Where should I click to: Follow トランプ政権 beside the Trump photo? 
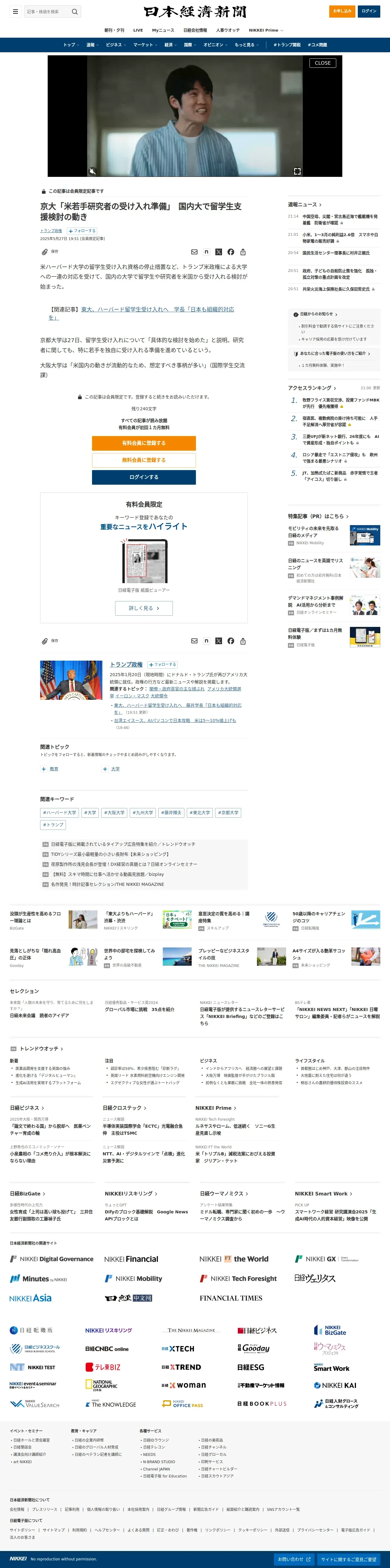162,664
